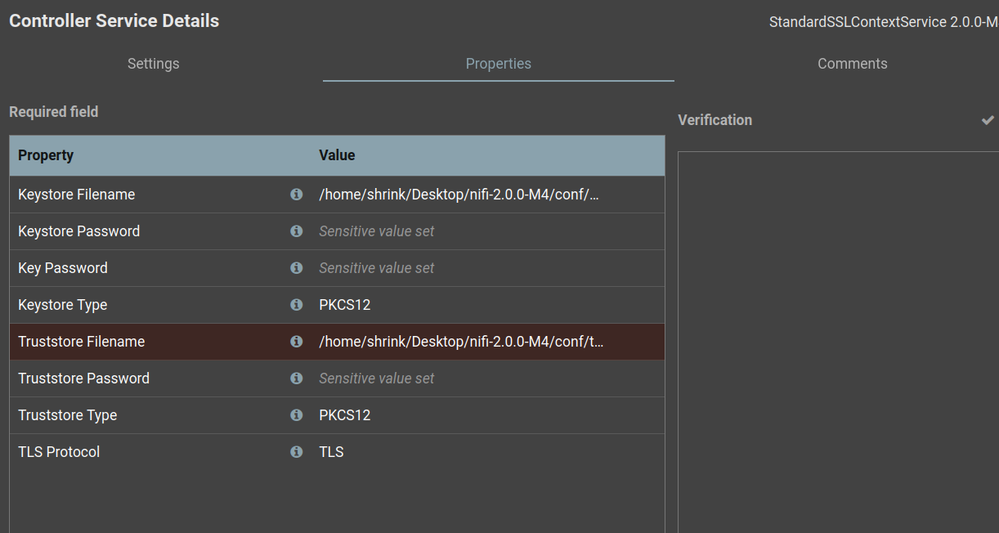Screen dimensions: 999x533
Task: Go to the Comments tab
Action: click(852, 64)
